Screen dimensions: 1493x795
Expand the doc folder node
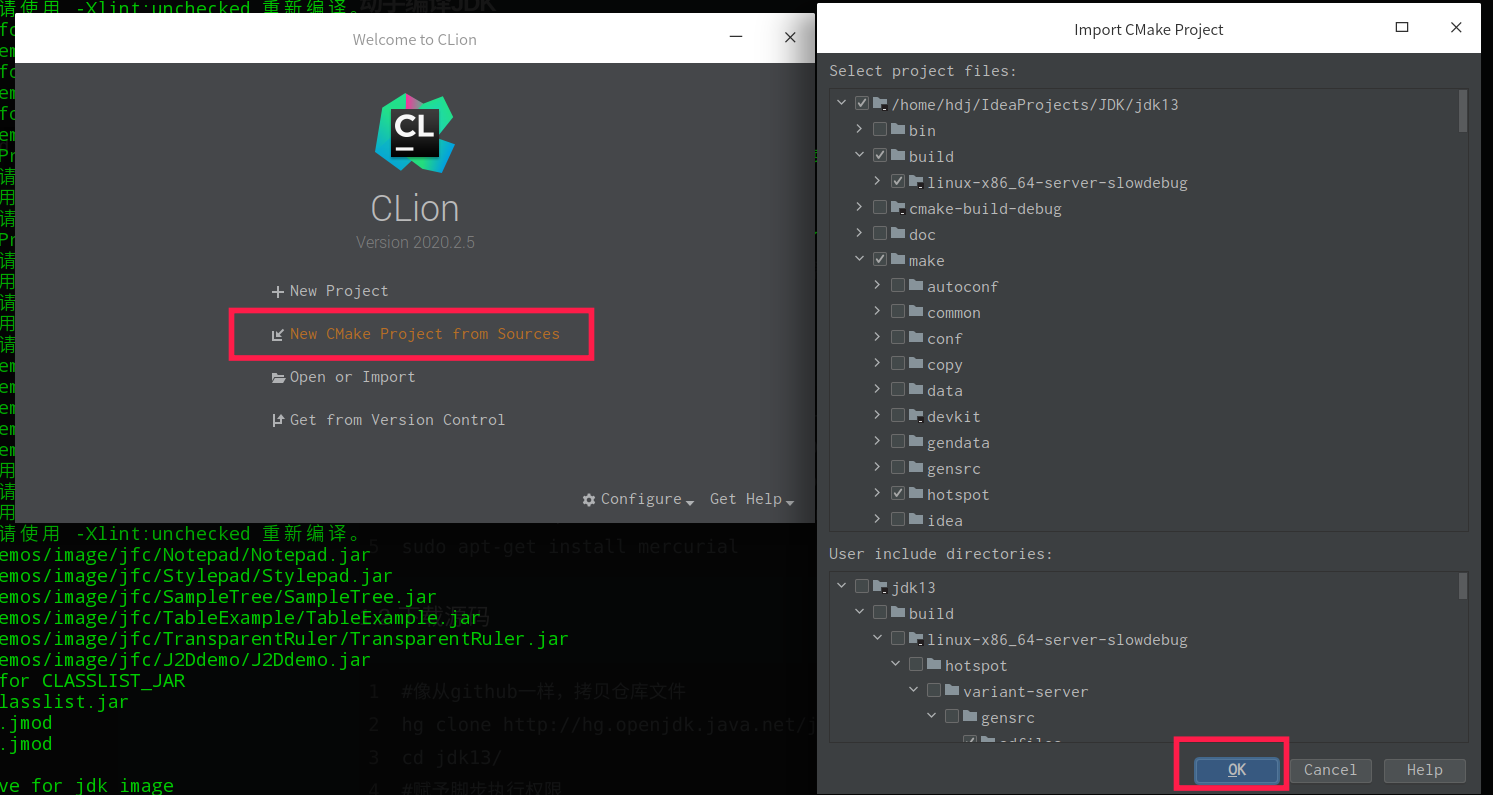(x=859, y=233)
